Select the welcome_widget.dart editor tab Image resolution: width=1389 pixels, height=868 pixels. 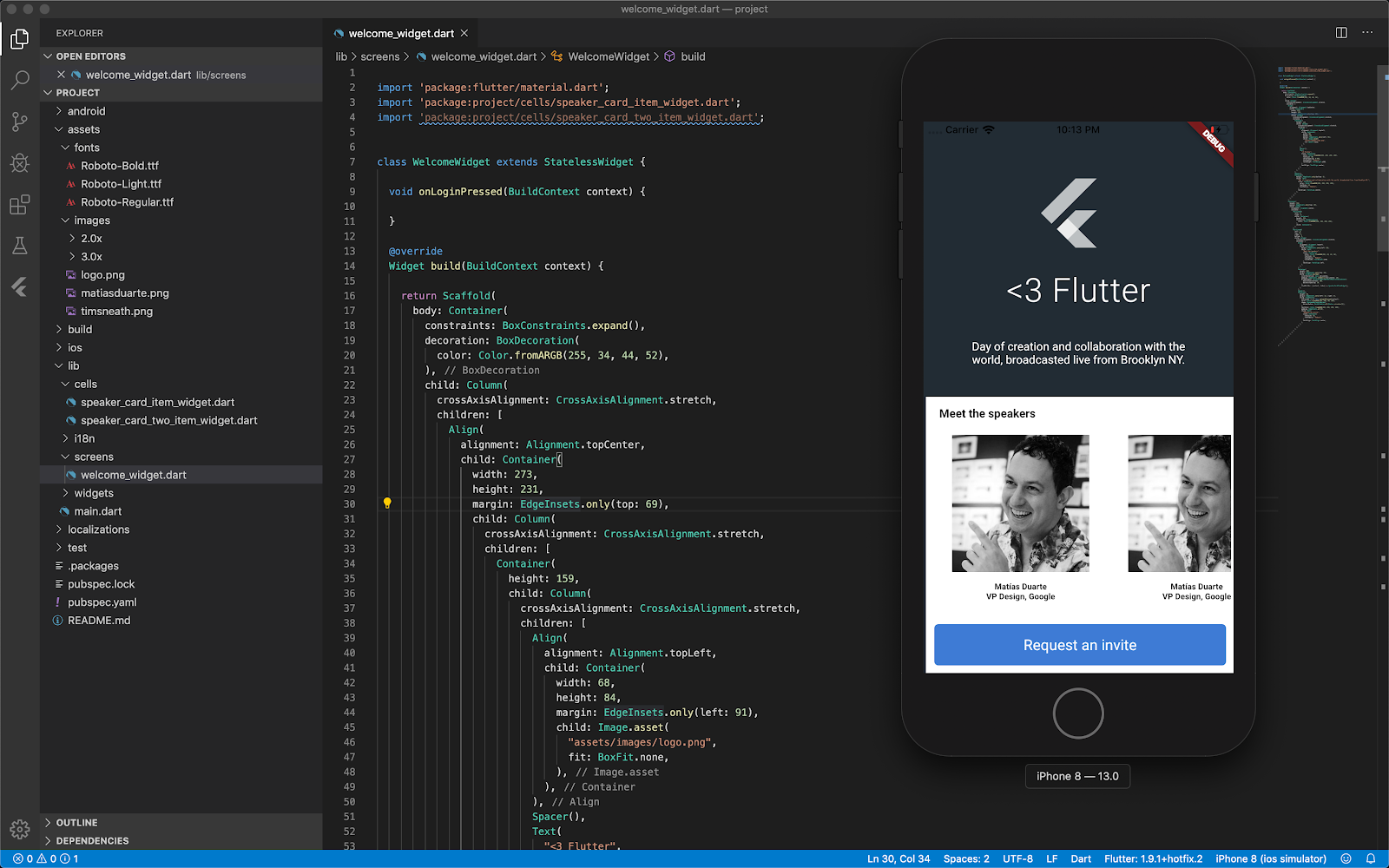401,34
